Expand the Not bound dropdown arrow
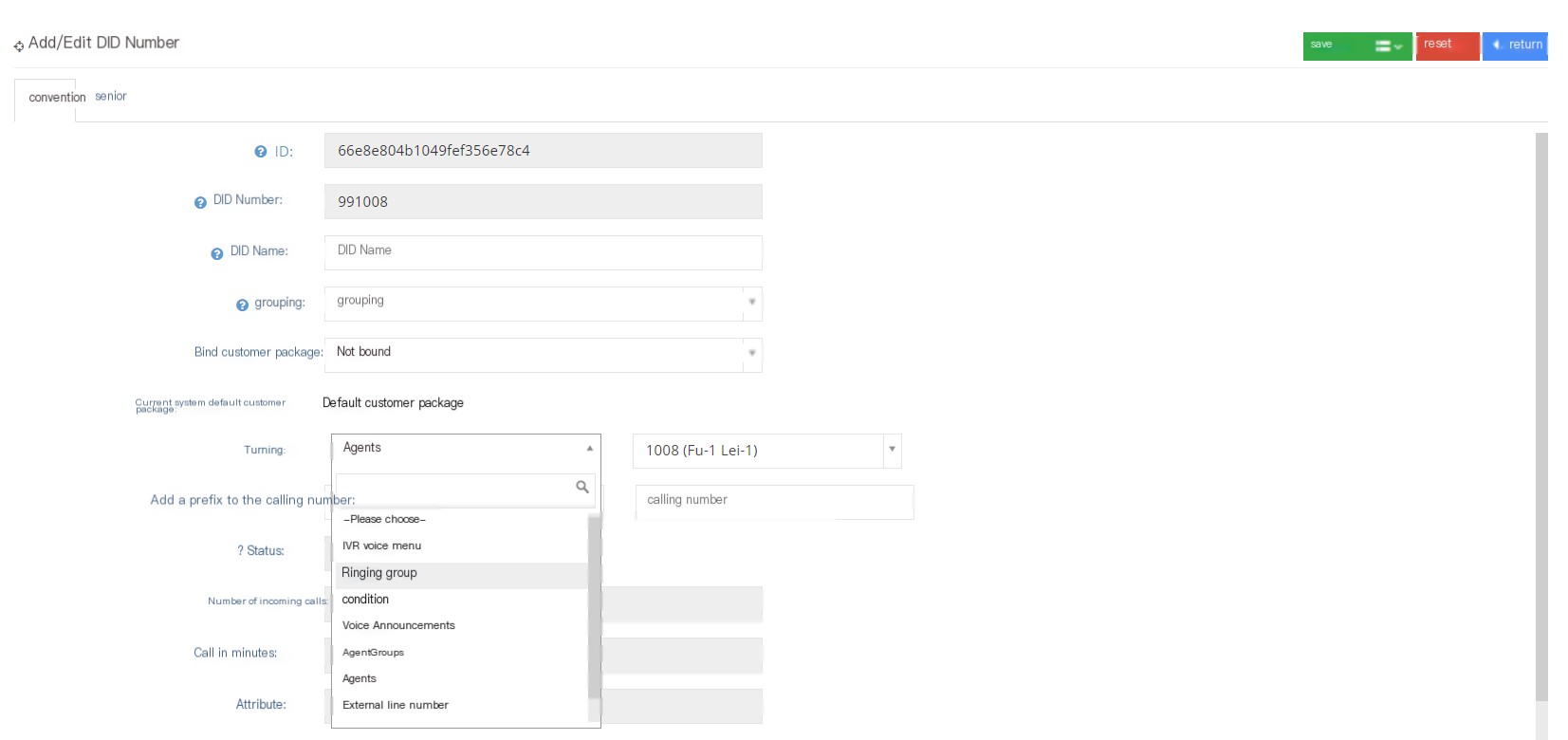The height and width of the screenshot is (740, 1568). 751,353
